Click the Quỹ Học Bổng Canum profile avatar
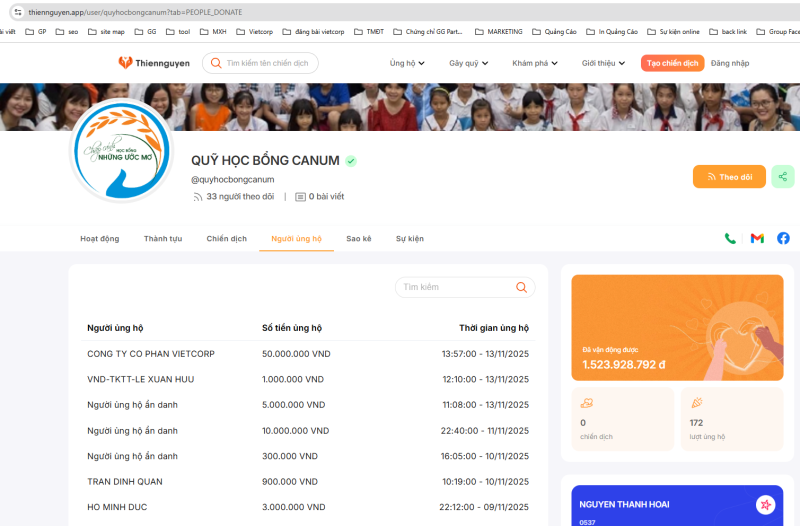 click(x=122, y=151)
